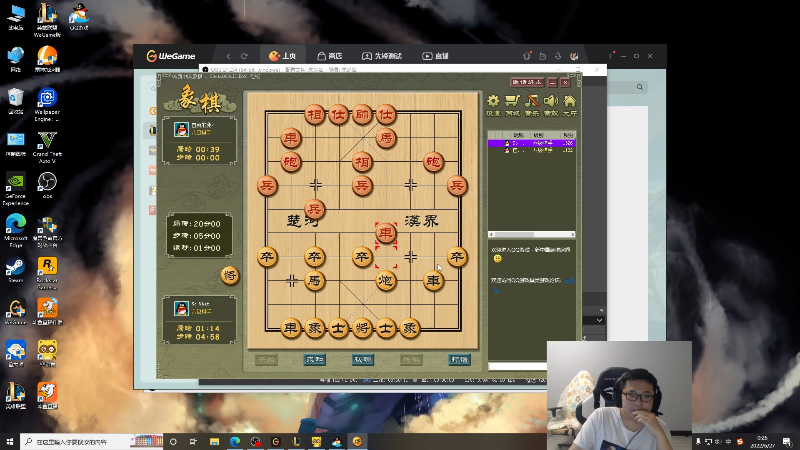Return to lobby via the 大厅 house icon
This screenshot has width=800, height=450.
570,101
